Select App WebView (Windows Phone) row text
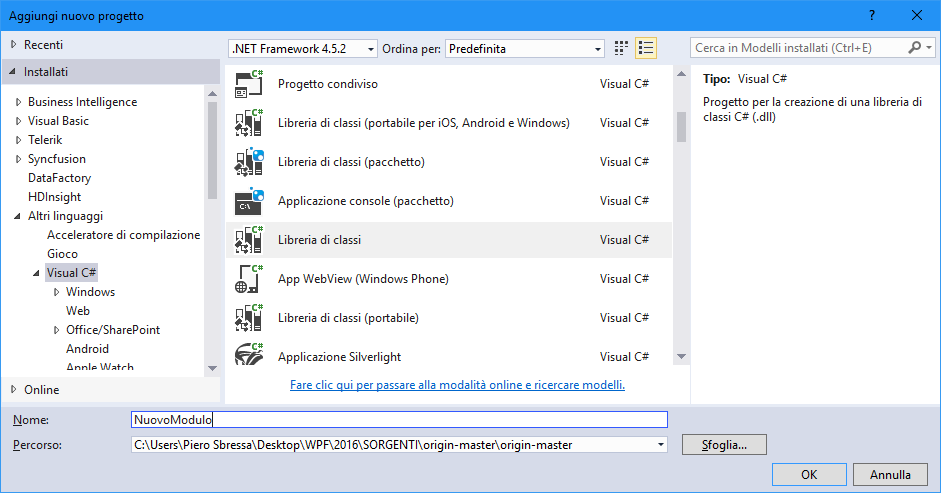The image size is (941, 493). 363,279
